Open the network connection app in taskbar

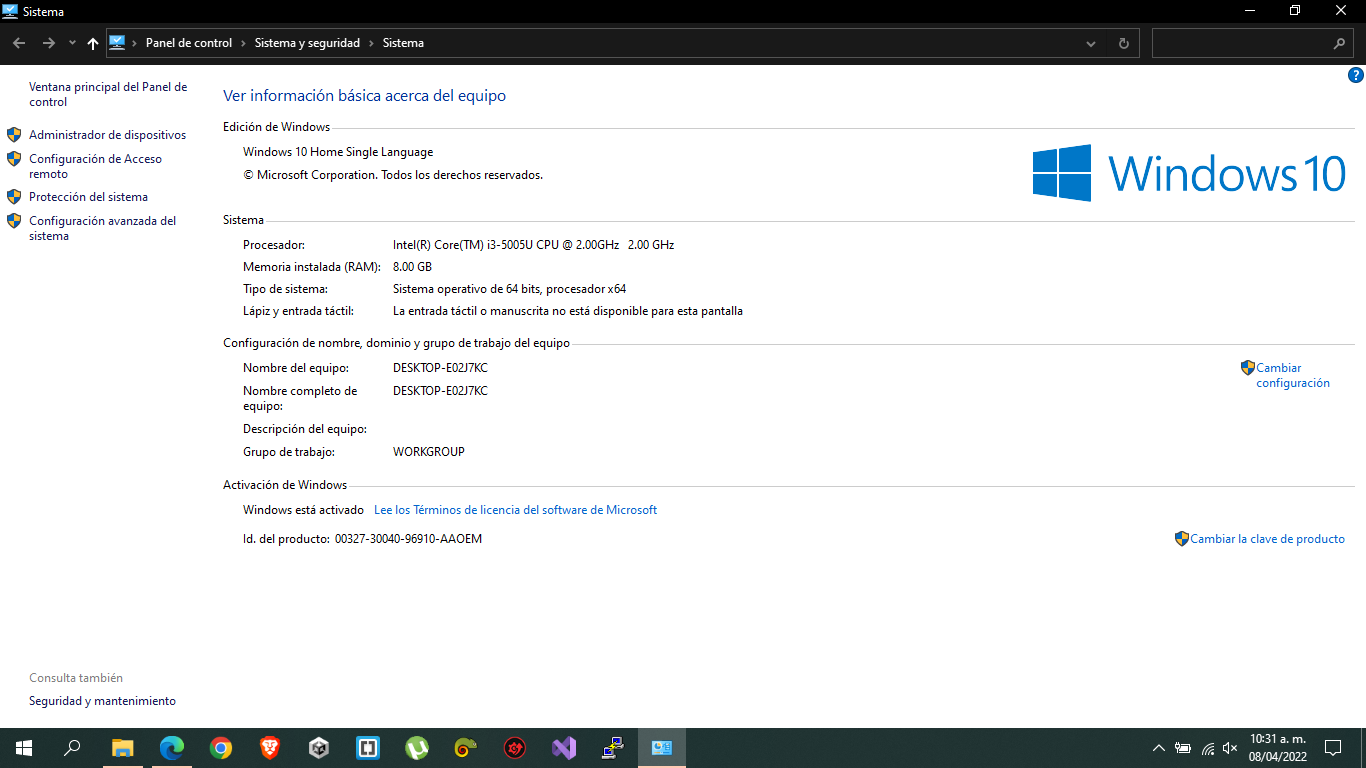click(613, 747)
